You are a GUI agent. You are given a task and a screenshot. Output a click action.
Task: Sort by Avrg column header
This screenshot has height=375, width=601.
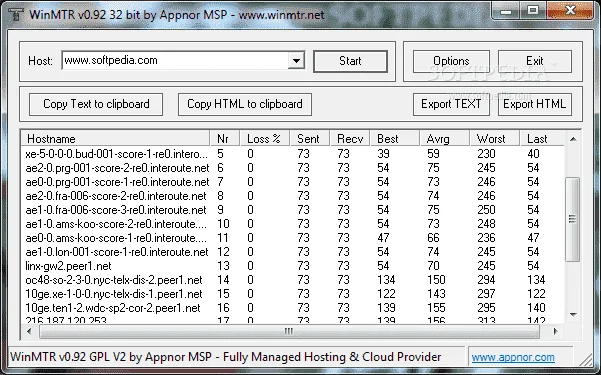445,138
